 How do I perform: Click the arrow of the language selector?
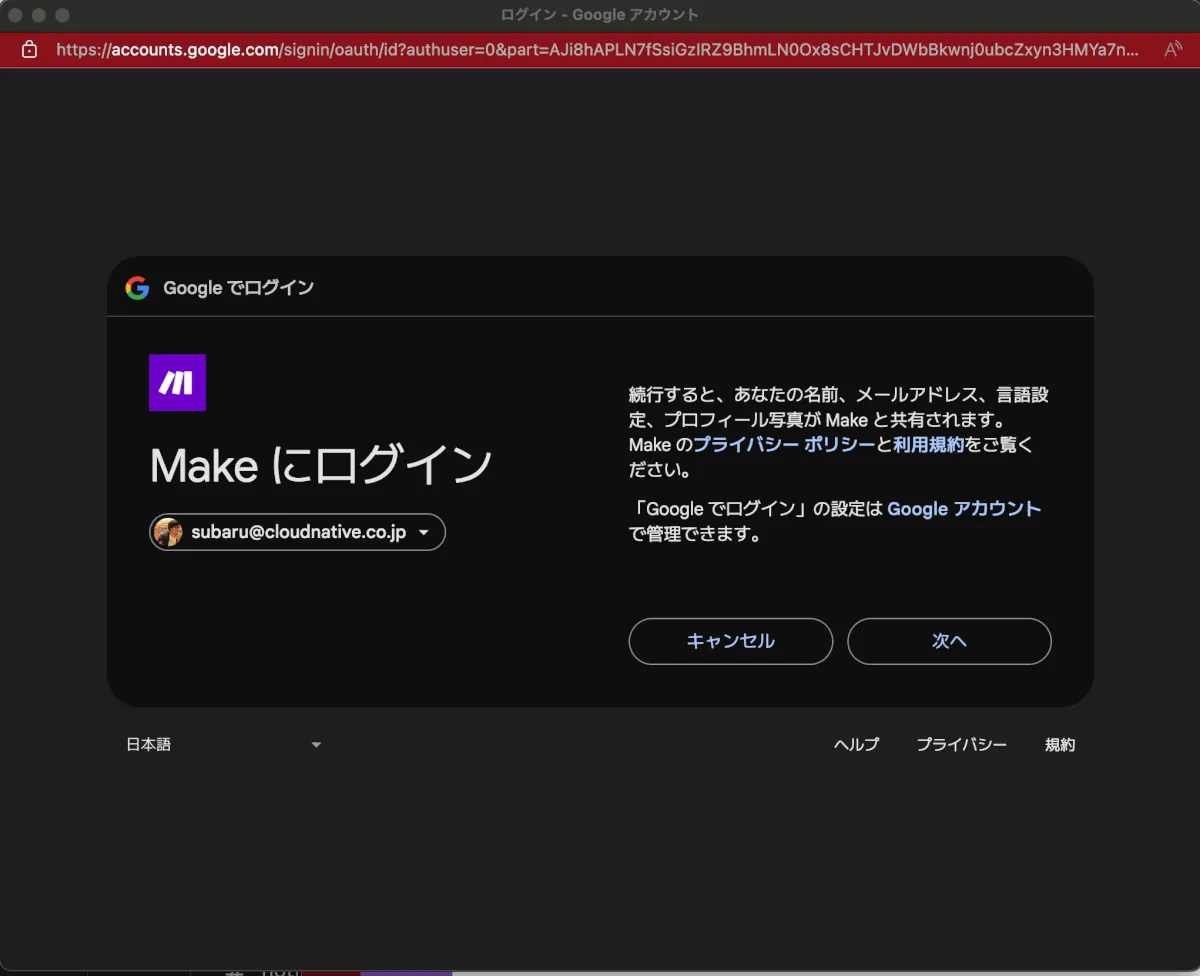316,745
